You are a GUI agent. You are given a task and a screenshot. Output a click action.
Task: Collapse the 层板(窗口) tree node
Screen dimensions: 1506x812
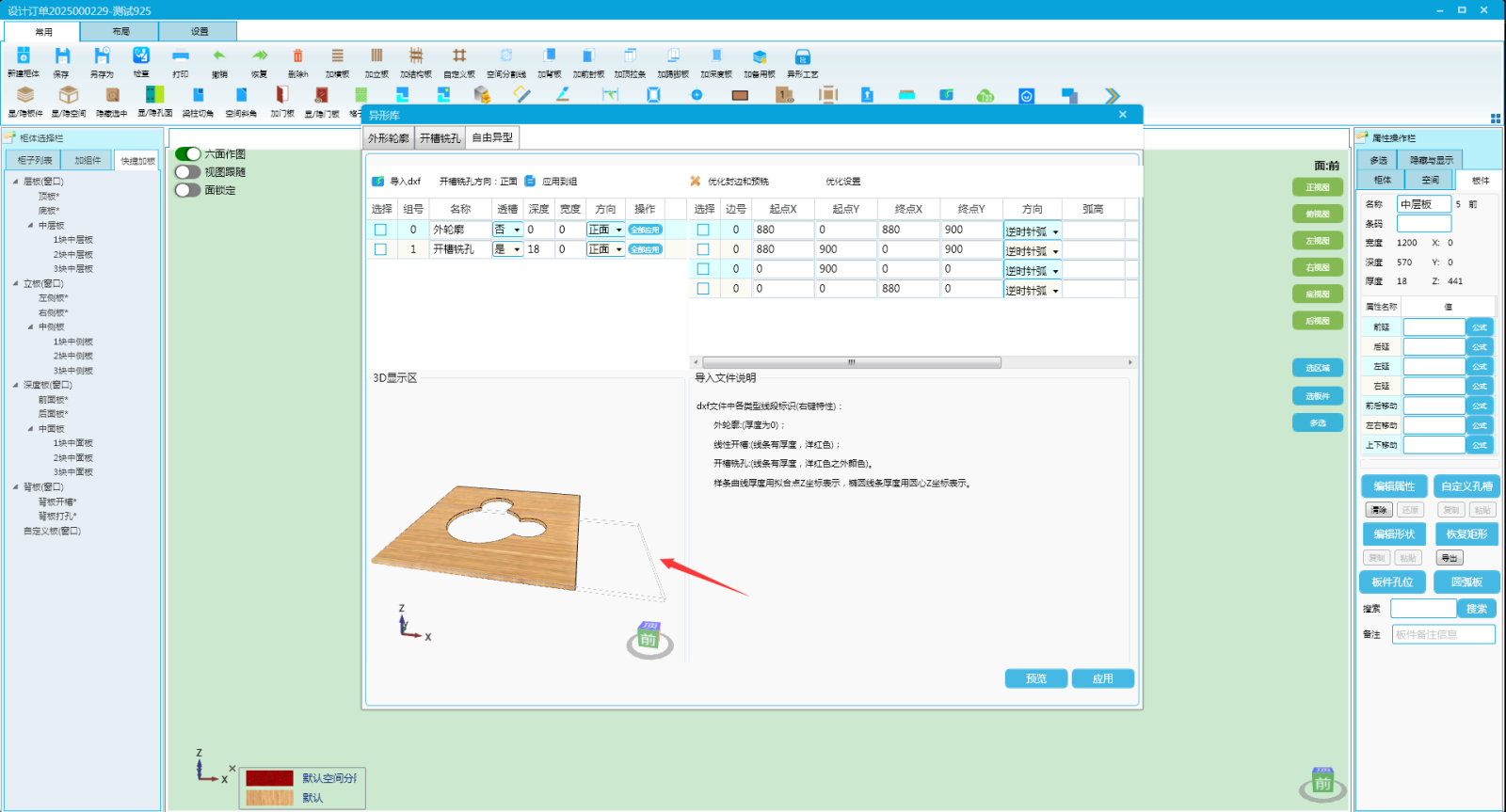pyautogui.click(x=15, y=182)
